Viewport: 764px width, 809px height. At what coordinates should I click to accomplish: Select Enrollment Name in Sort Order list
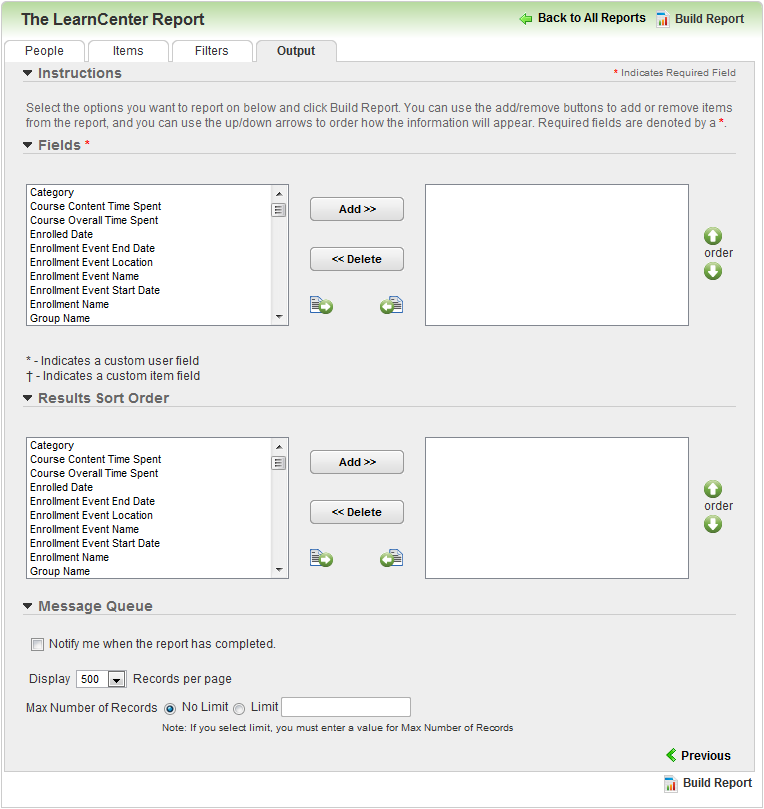pyautogui.click(x=149, y=557)
